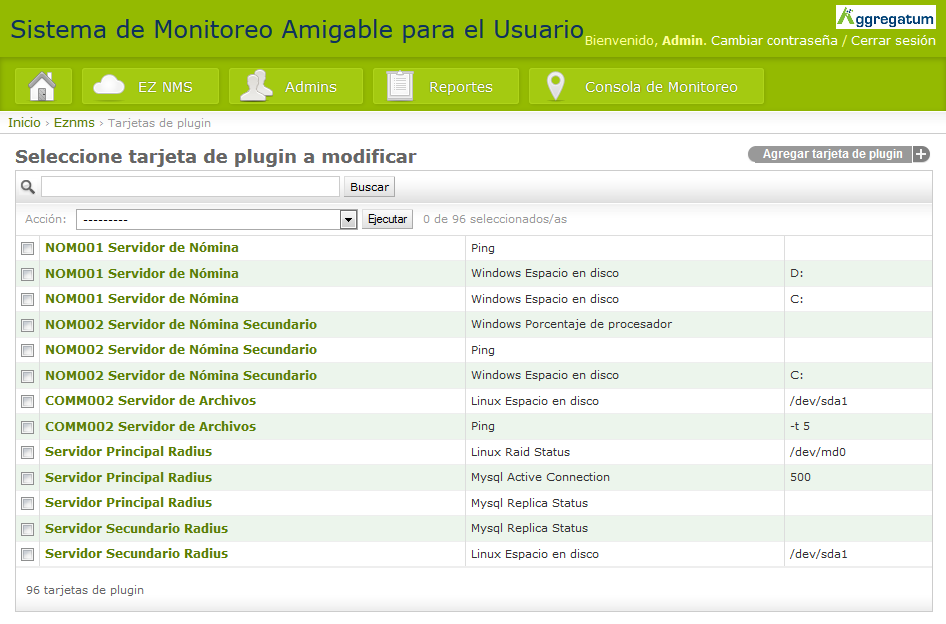The height and width of the screenshot is (624, 946).
Task: Click the Consola de Monitoreo pin icon
Action: [x=556, y=87]
